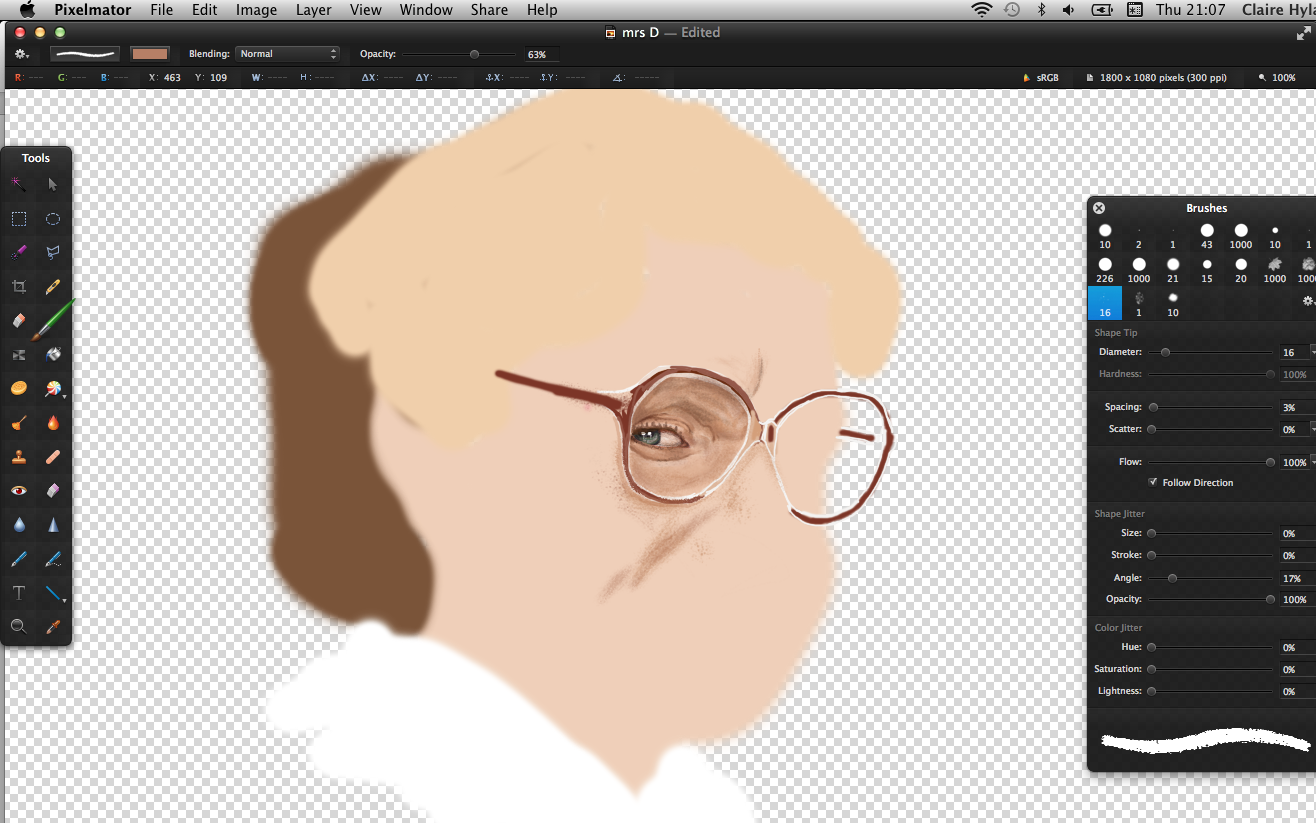Pick the Paint Bucket tool
Image resolution: width=1316 pixels, height=823 pixels.
point(53,355)
